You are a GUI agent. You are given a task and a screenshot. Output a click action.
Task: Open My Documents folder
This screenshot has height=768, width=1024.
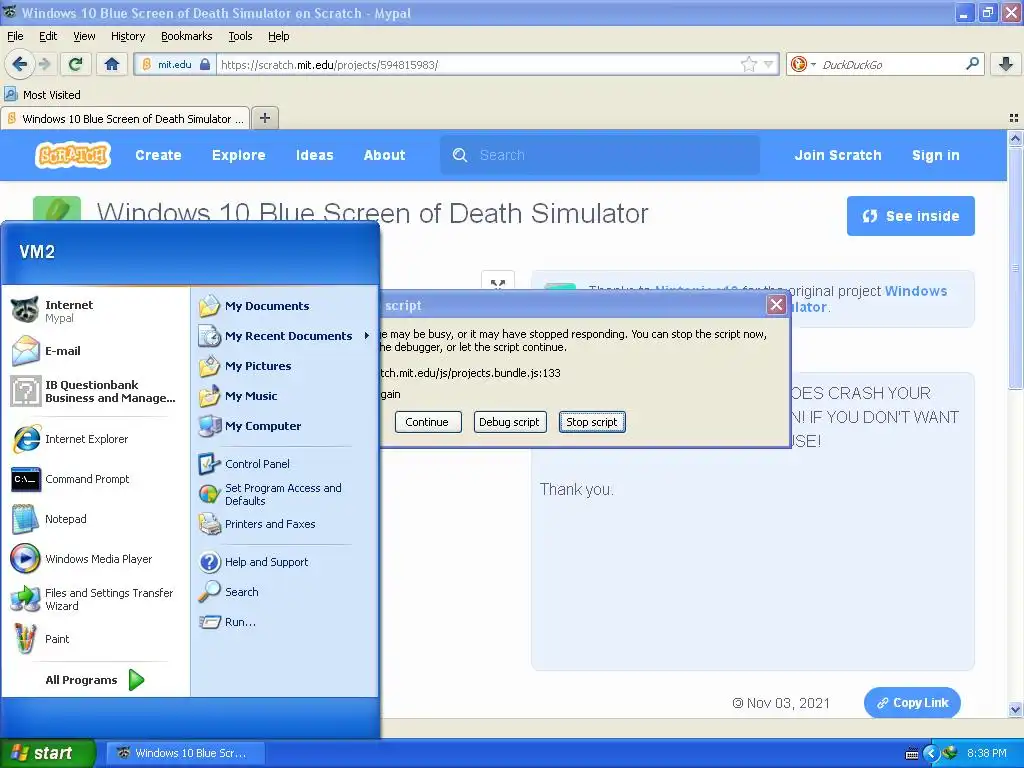tap(284, 306)
